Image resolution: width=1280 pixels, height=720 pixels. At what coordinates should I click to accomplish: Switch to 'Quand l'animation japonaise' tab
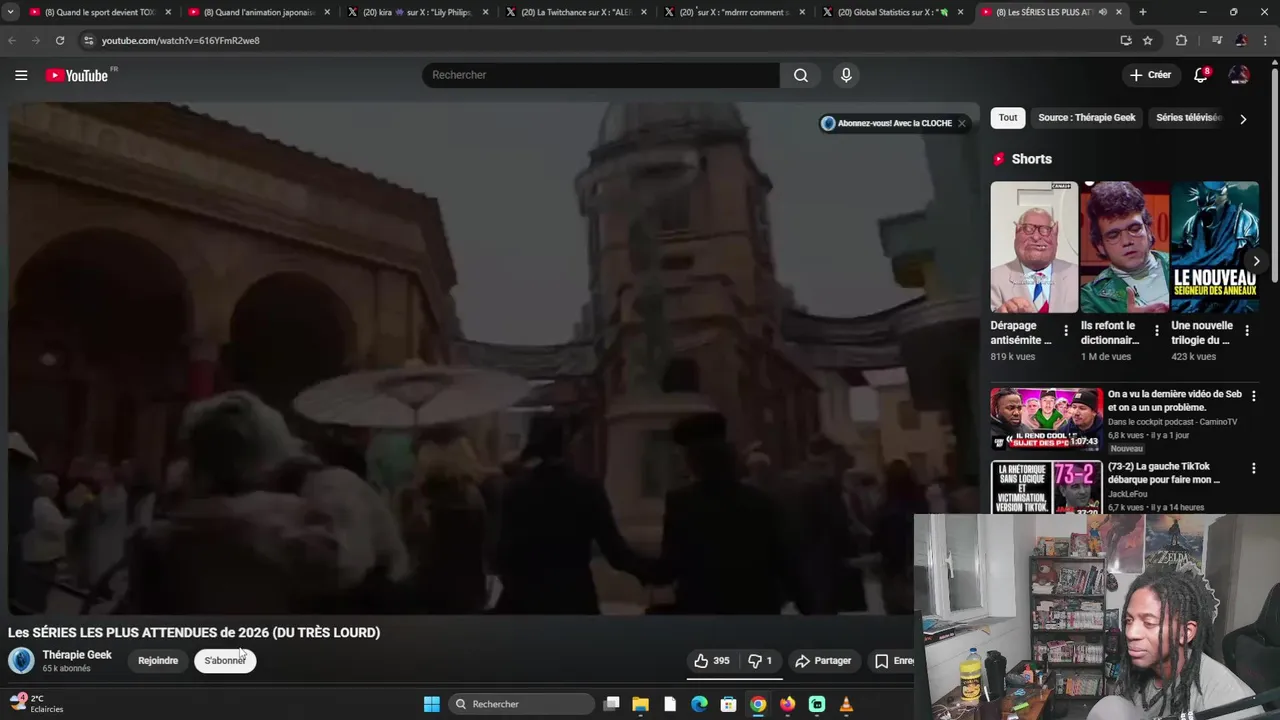pyautogui.click(x=258, y=12)
